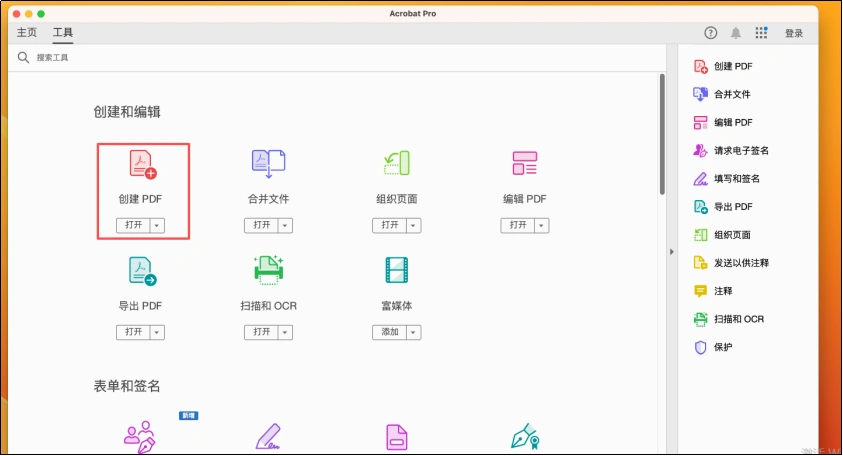The image size is (843, 456).
Task: Select 填写和签名 in the right sidebar
Action: pos(727,179)
